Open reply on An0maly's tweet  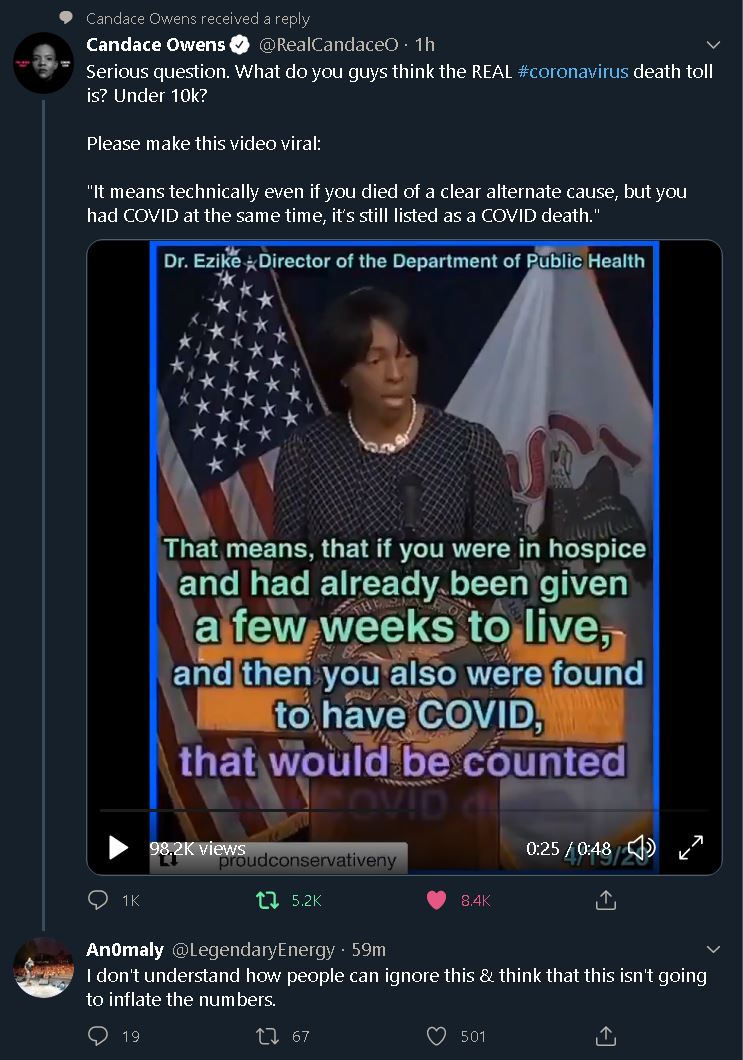tap(98, 1036)
